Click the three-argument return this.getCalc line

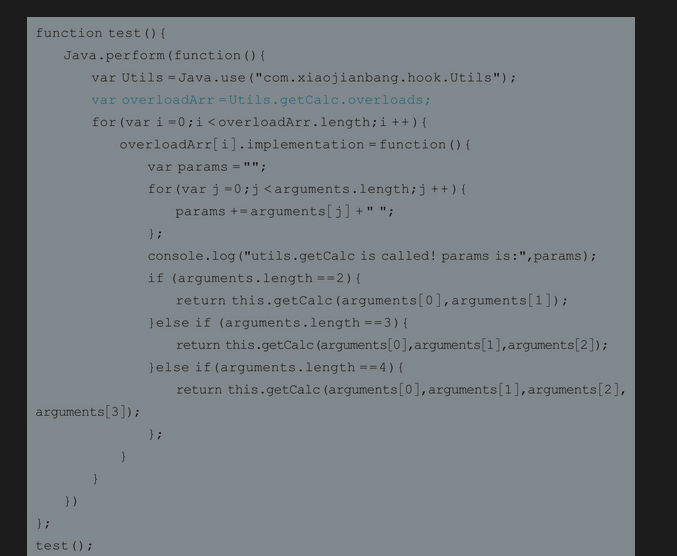tap(392, 345)
